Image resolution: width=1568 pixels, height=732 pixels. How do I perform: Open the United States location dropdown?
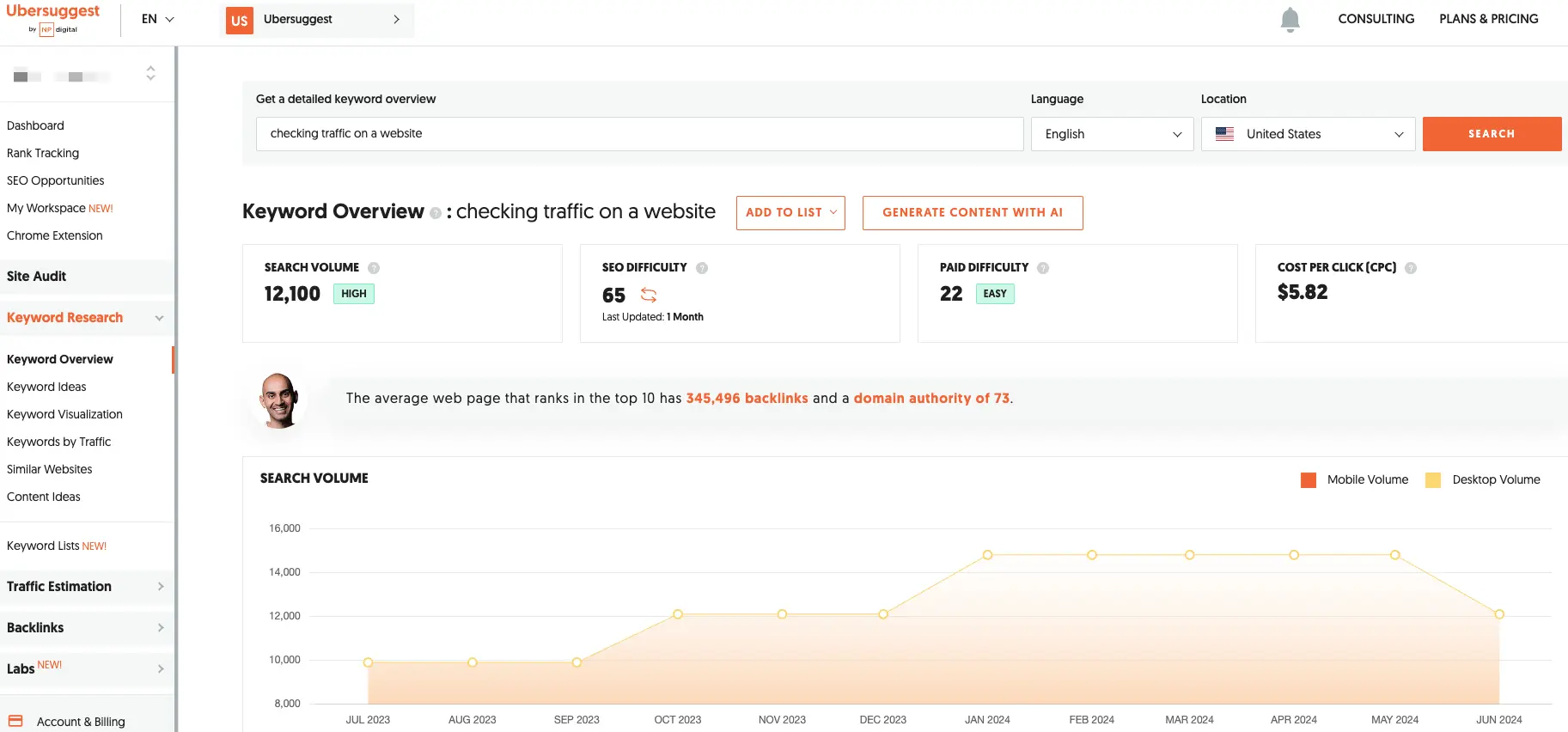tap(1308, 134)
